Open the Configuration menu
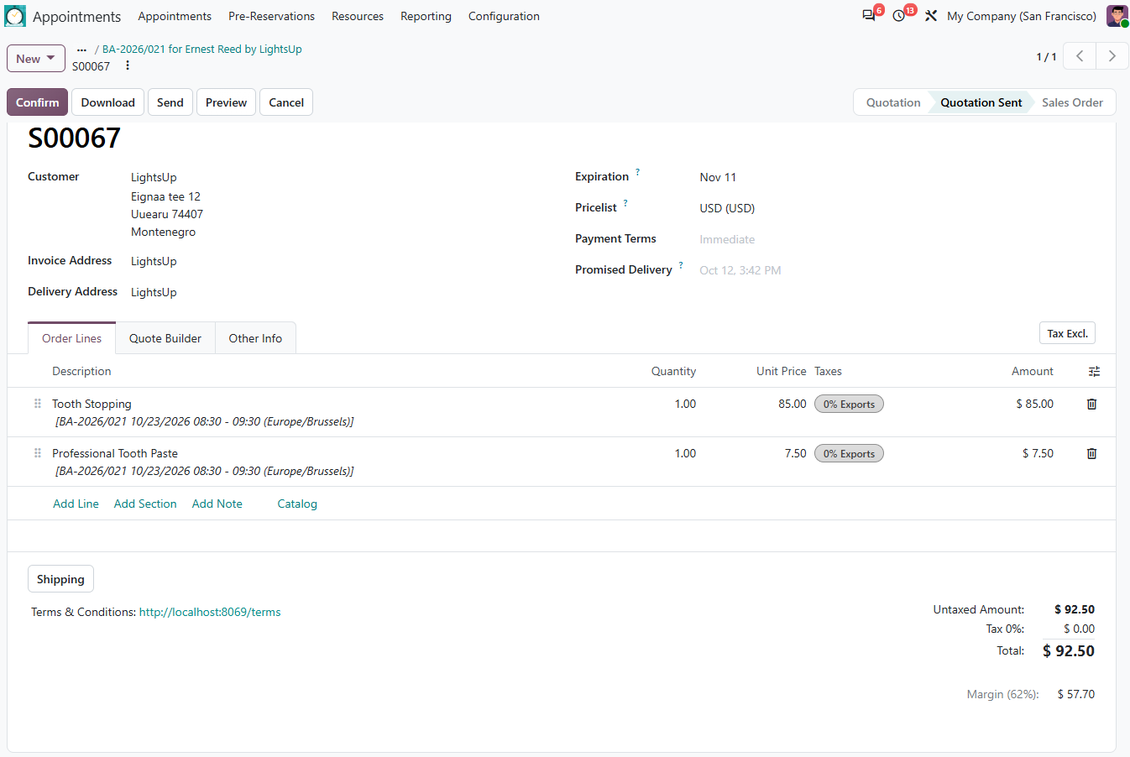The image size is (1130, 757). click(x=504, y=16)
